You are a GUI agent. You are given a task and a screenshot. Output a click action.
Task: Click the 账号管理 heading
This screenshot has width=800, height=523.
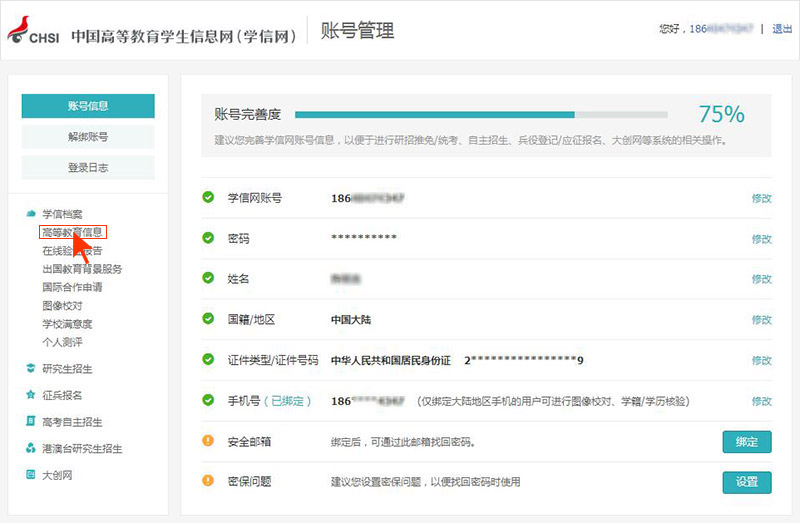coord(357,31)
